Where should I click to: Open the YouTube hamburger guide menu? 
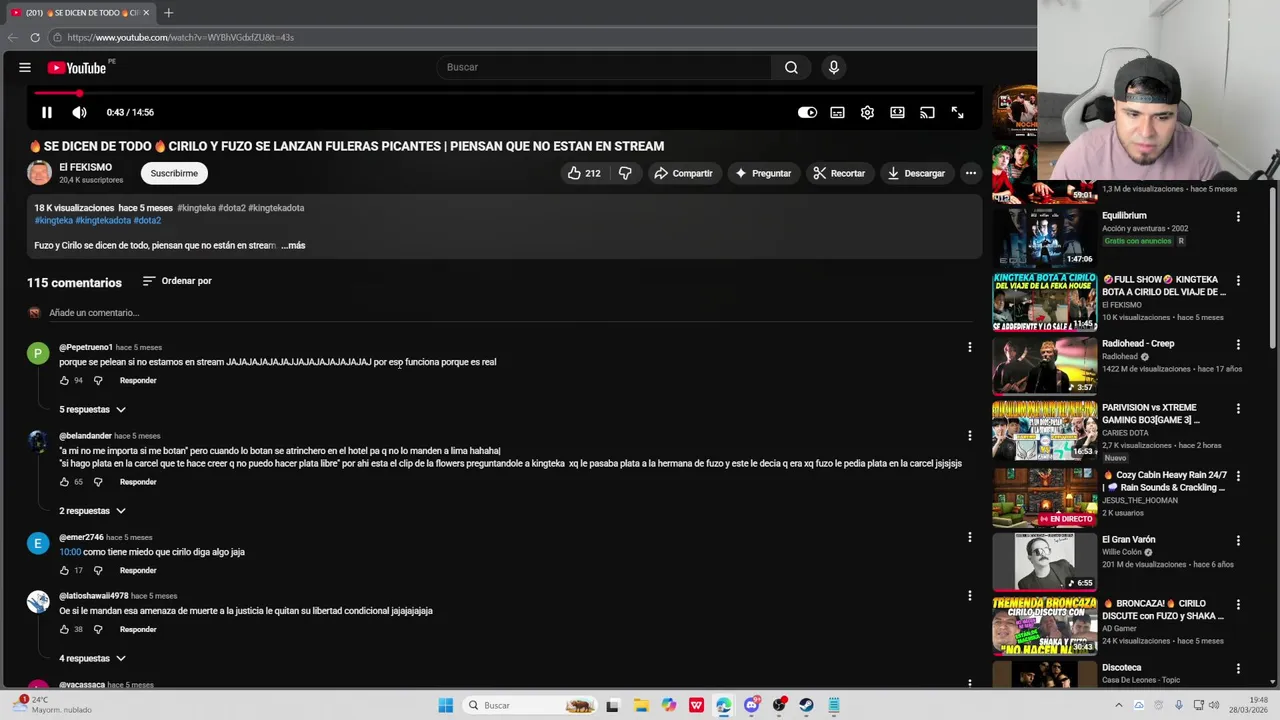(25, 67)
